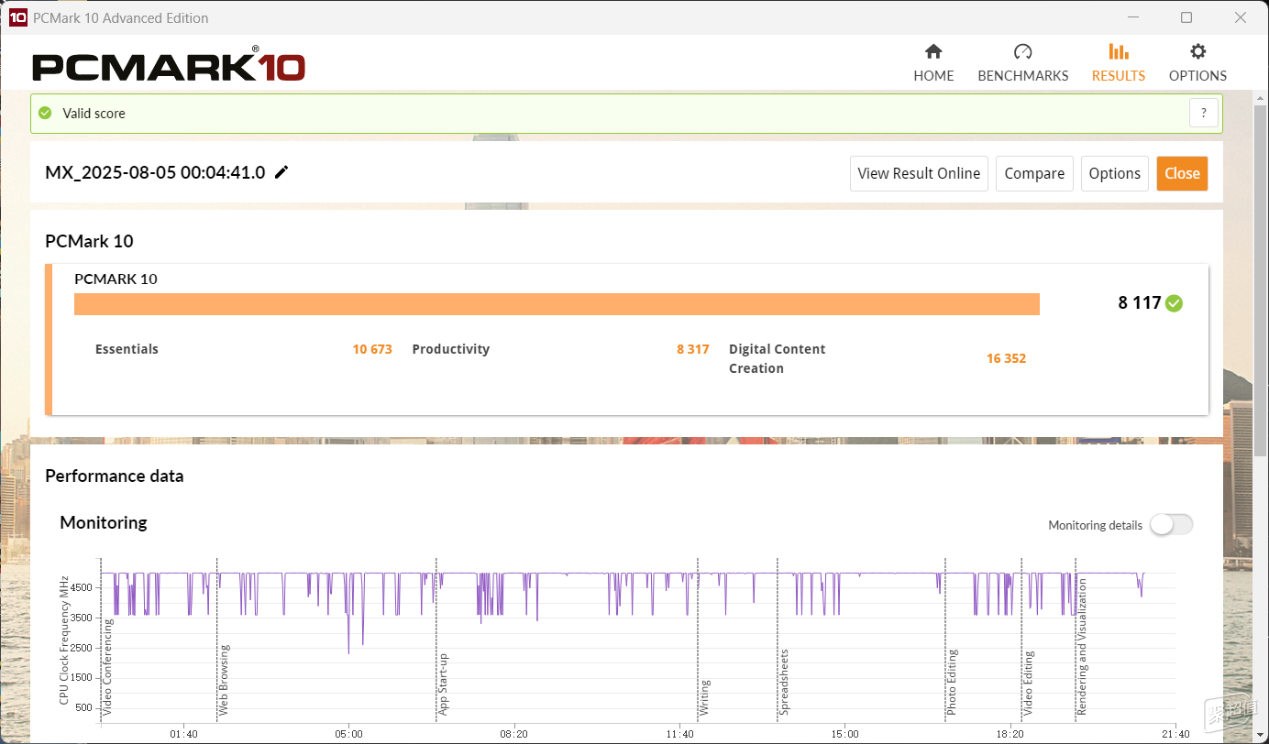Click the Options button beside Compare

[x=1114, y=173]
